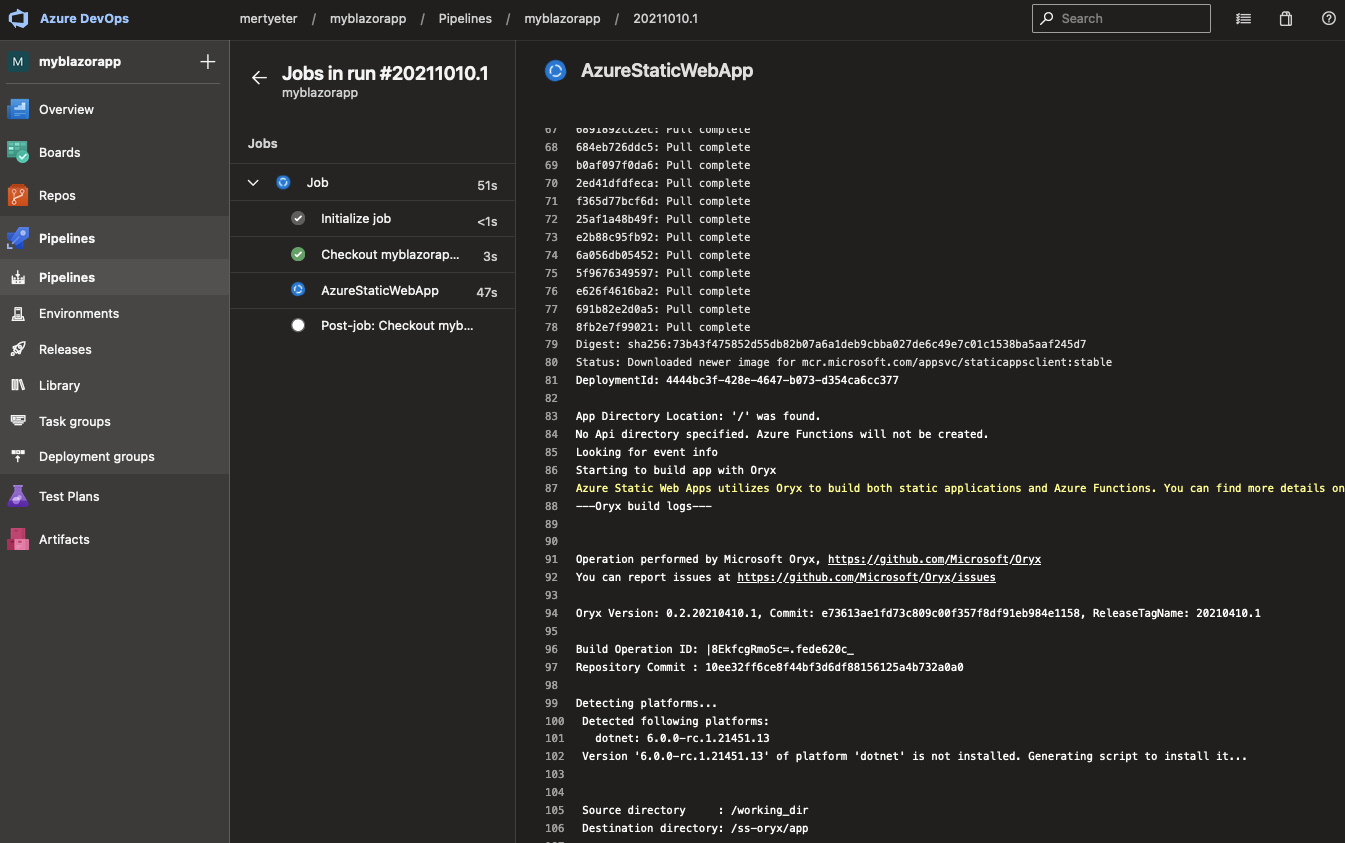Open the marketplace bag icon
The image size is (1345, 843).
(1286, 18)
